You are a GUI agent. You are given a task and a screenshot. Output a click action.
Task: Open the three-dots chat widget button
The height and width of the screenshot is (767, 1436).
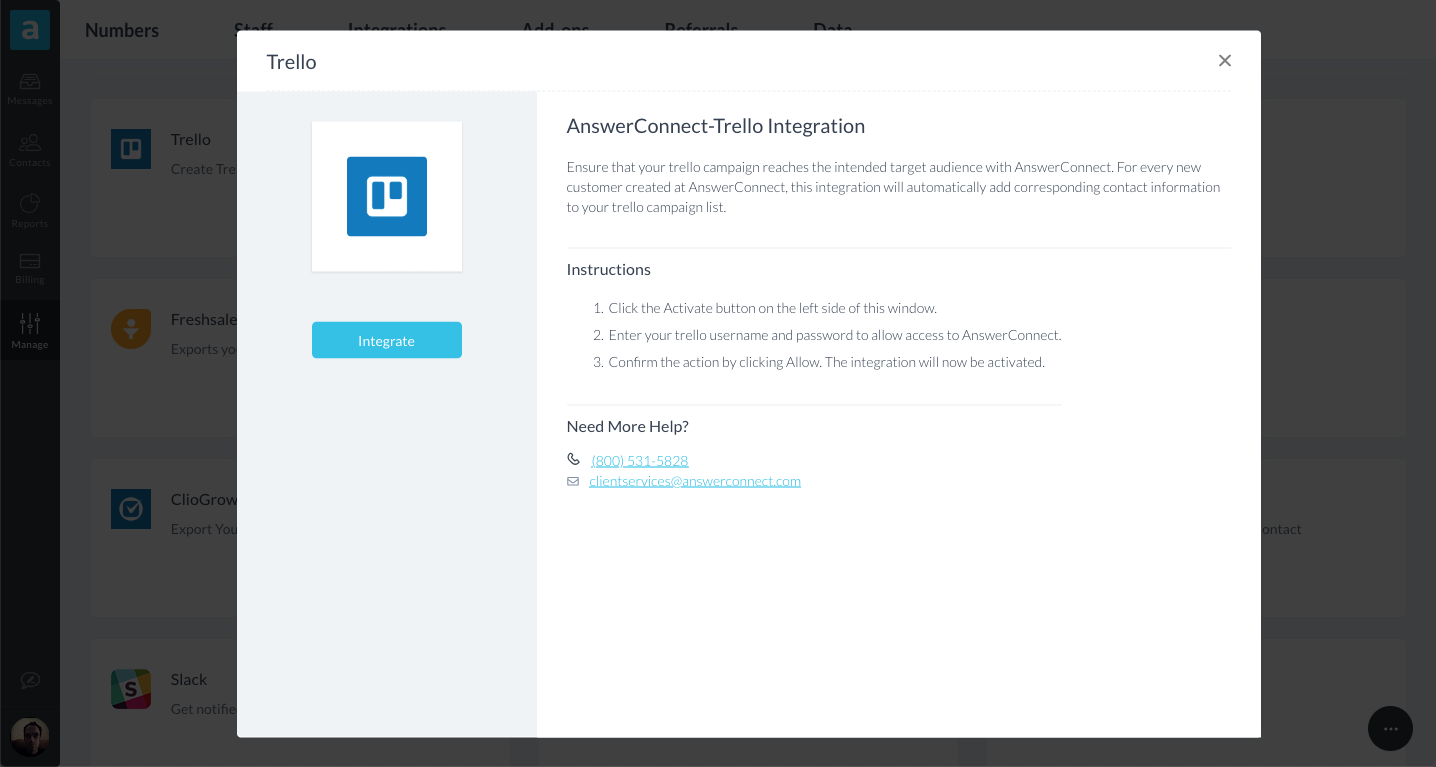[1390, 729]
